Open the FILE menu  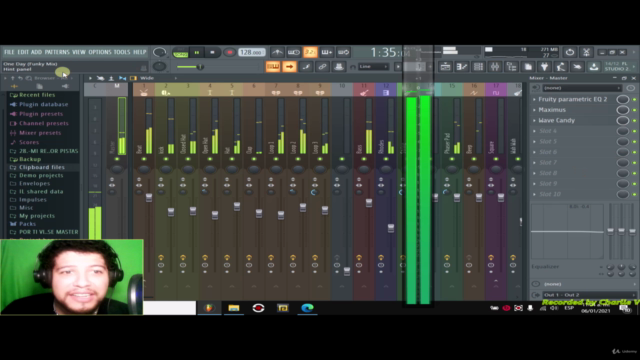9,52
